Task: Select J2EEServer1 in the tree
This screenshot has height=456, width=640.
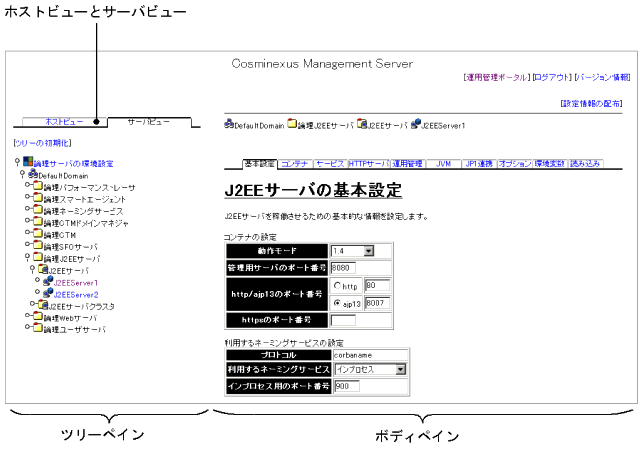Action: (x=76, y=282)
